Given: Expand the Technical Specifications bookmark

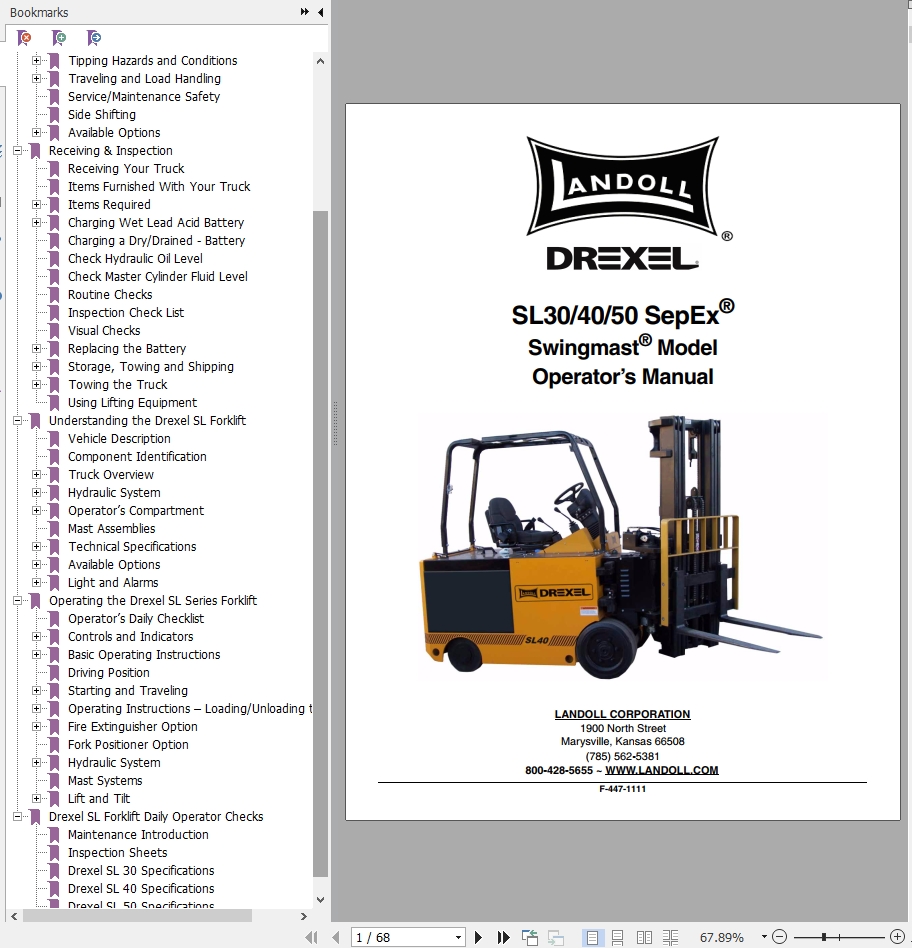Looking at the screenshot, I should pos(36,547).
